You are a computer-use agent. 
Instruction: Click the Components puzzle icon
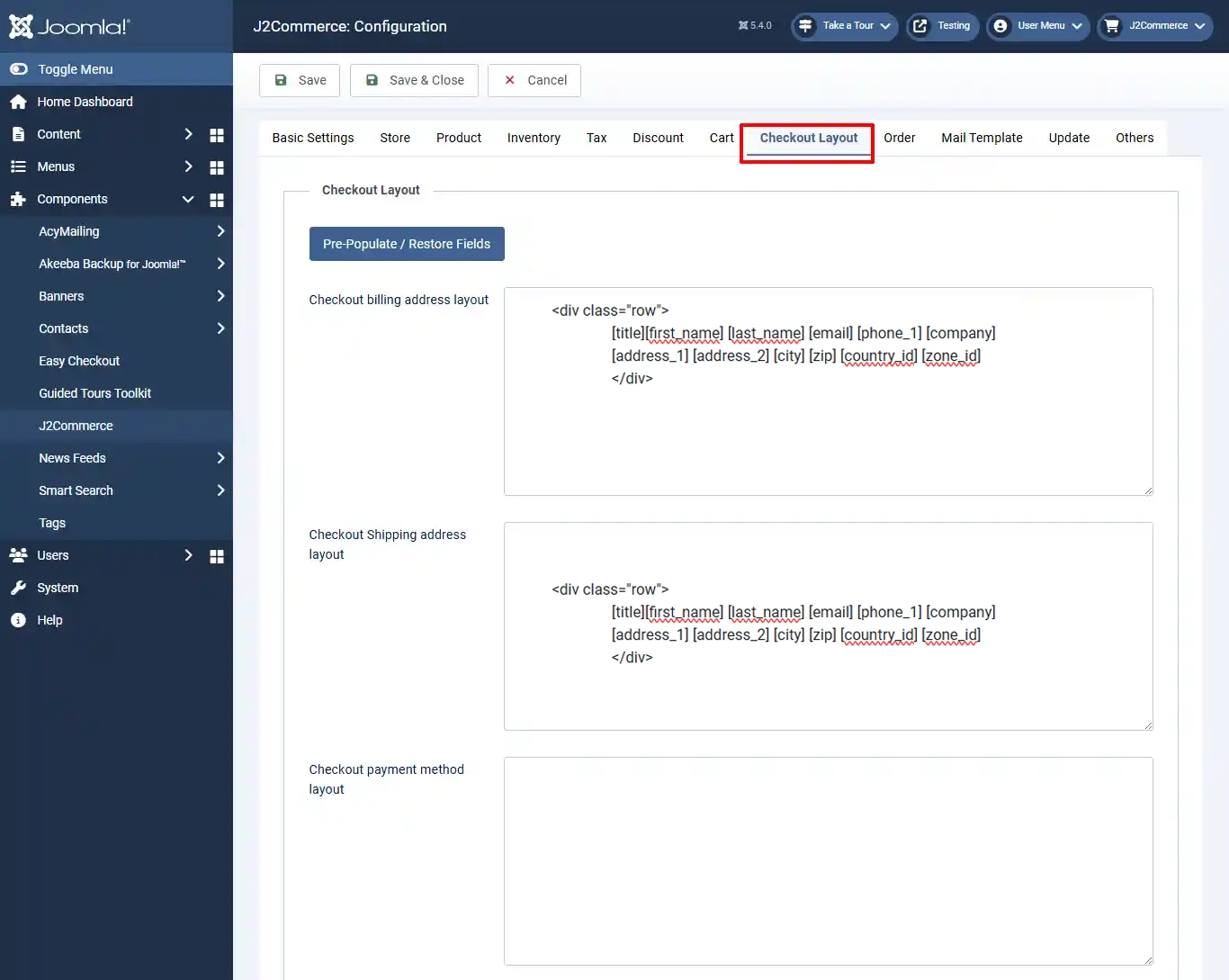18,199
